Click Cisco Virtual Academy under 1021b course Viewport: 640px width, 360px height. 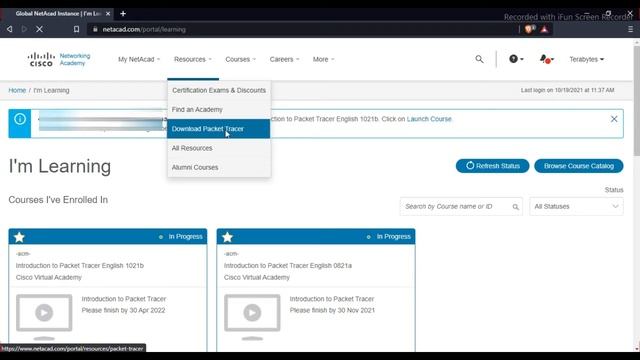[49, 277]
